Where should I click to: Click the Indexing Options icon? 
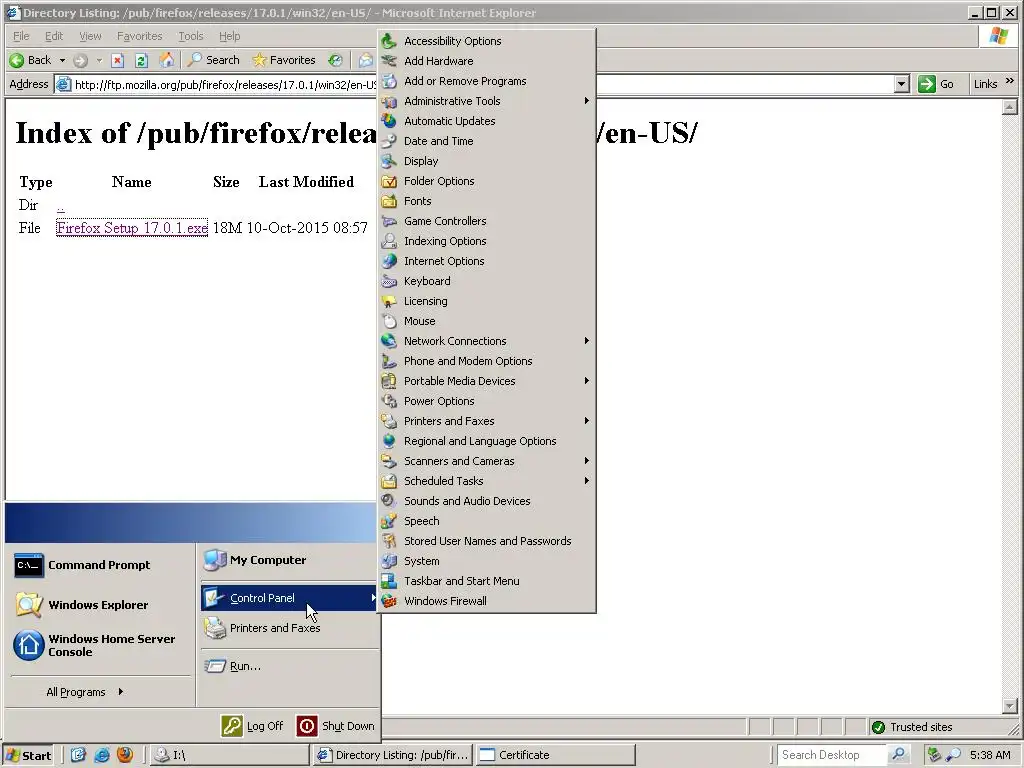[x=389, y=241]
